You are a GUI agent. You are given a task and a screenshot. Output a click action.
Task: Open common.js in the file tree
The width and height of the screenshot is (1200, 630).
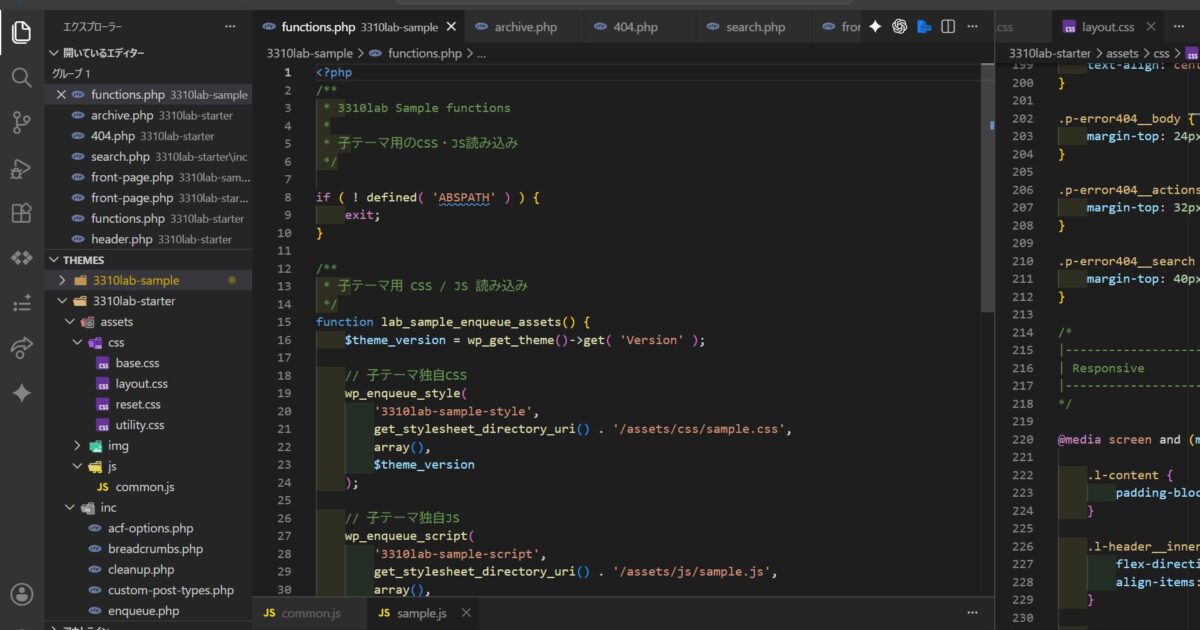[x=145, y=487]
